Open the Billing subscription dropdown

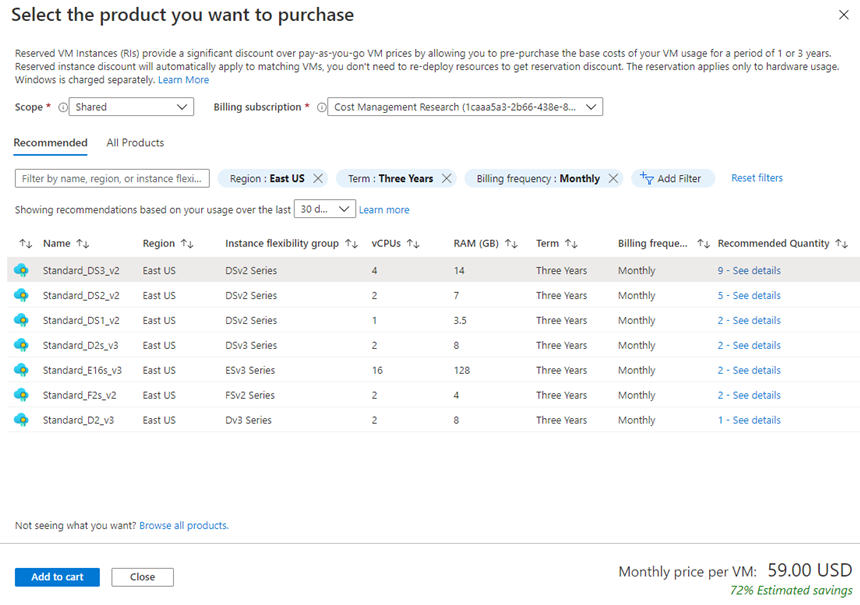(465, 107)
